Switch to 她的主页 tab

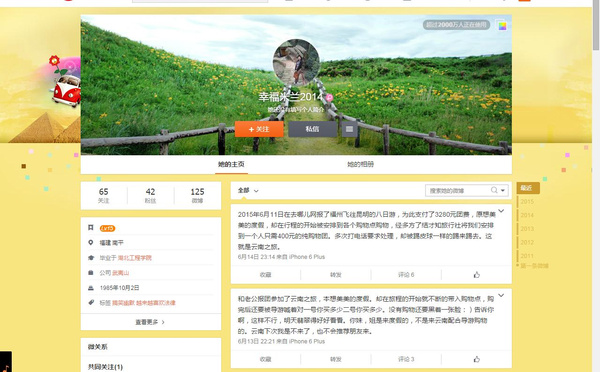pos(231,164)
